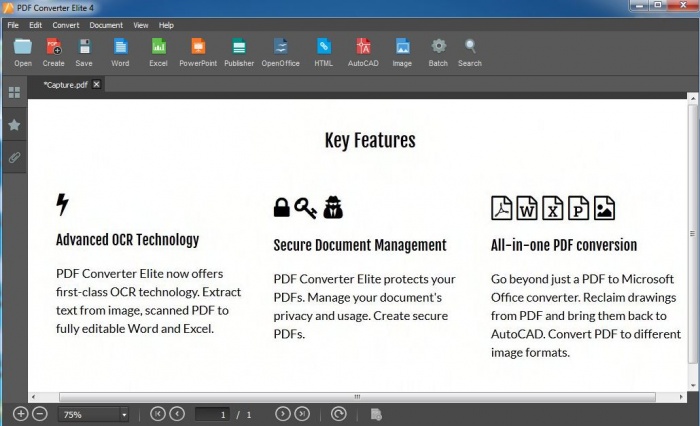The image size is (700, 426).
Task: Click the vertical scrollbar thumb
Action: (692, 234)
